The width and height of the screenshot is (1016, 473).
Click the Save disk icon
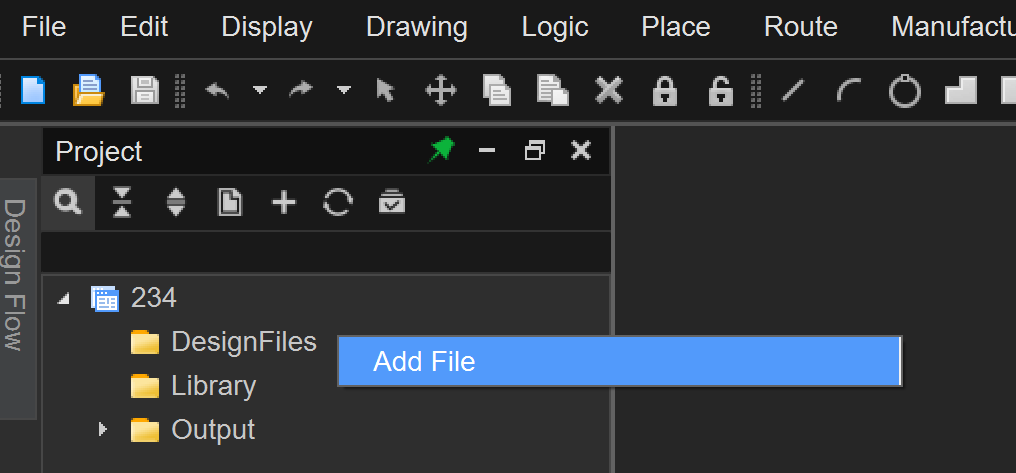[x=145, y=91]
